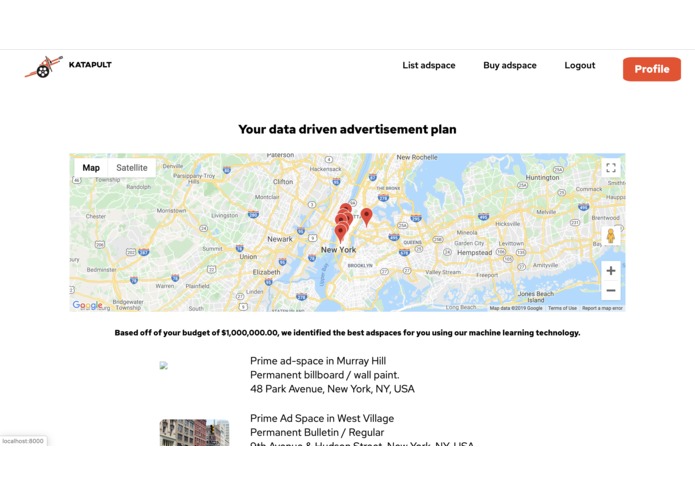Screen dimensions: 695x494
Task: Click the 'Your data driven advertisement plan' heading
Action: (x=347, y=129)
